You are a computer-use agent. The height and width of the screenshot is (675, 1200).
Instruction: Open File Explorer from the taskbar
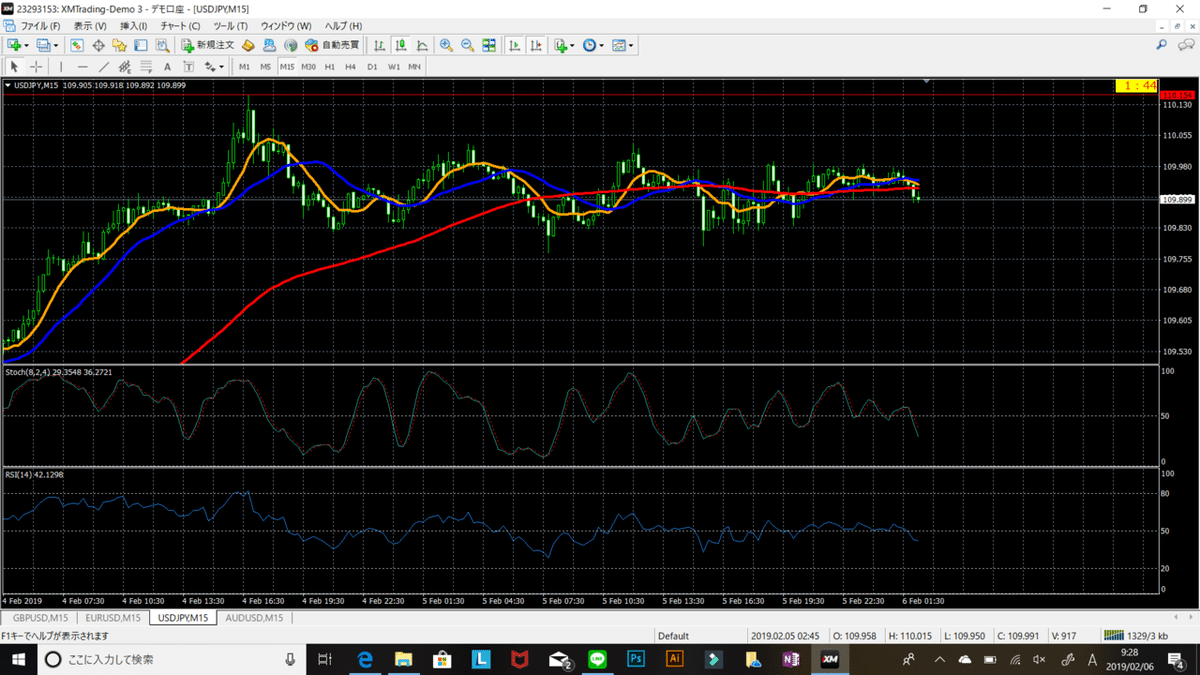404,659
